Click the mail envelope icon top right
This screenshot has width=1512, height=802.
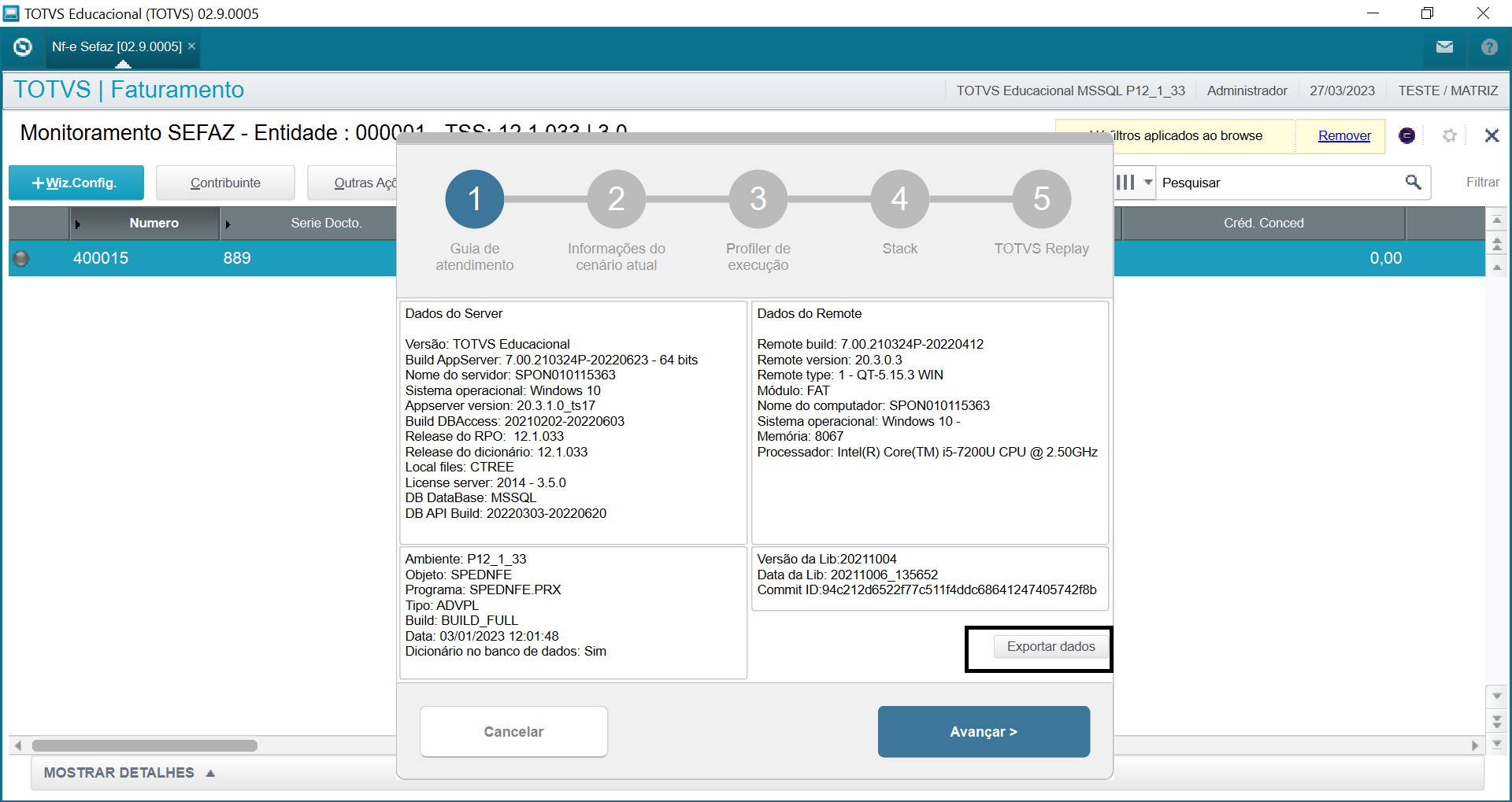pos(1444,47)
